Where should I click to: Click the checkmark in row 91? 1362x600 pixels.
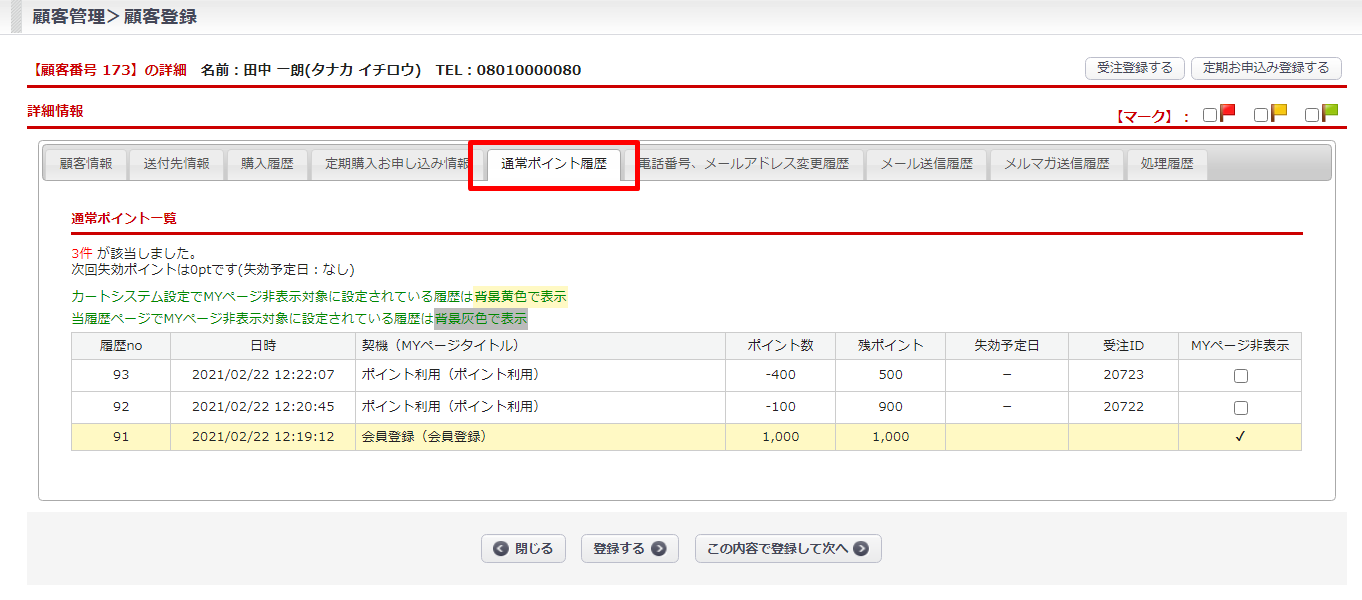pos(1240,437)
